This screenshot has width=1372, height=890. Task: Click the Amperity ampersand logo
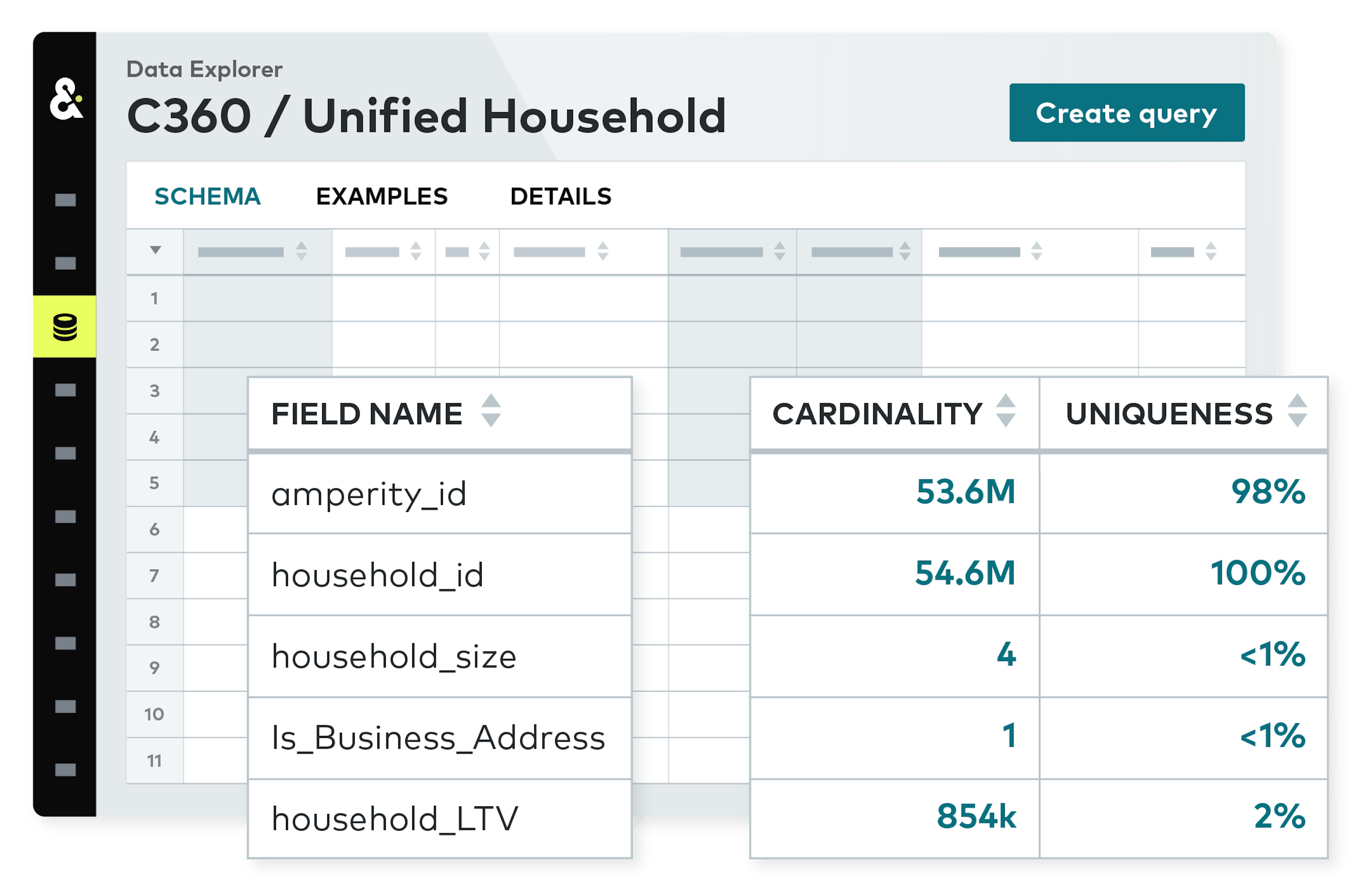point(66,99)
